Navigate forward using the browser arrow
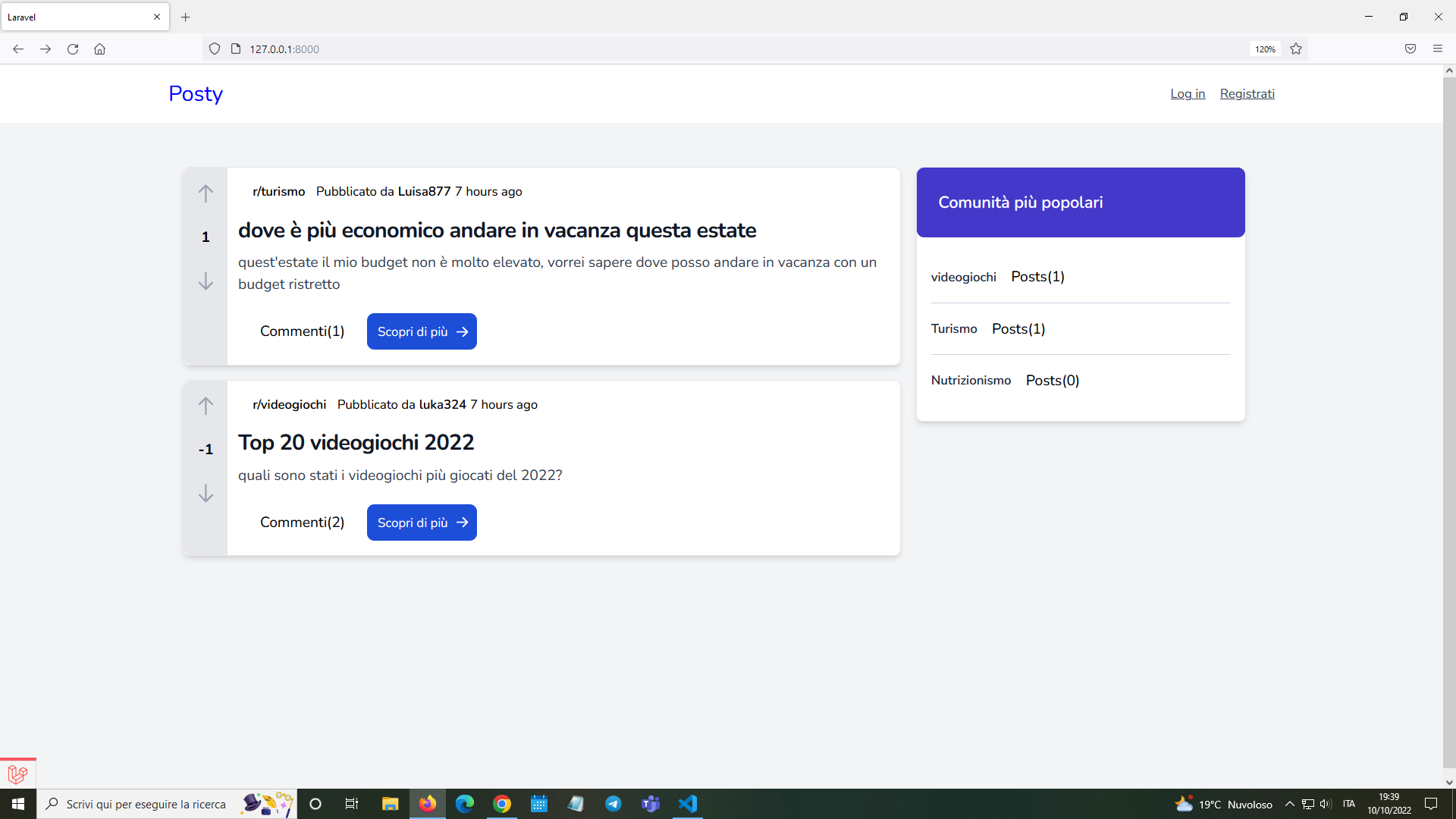The image size is (1456, 819). [45, 49]
